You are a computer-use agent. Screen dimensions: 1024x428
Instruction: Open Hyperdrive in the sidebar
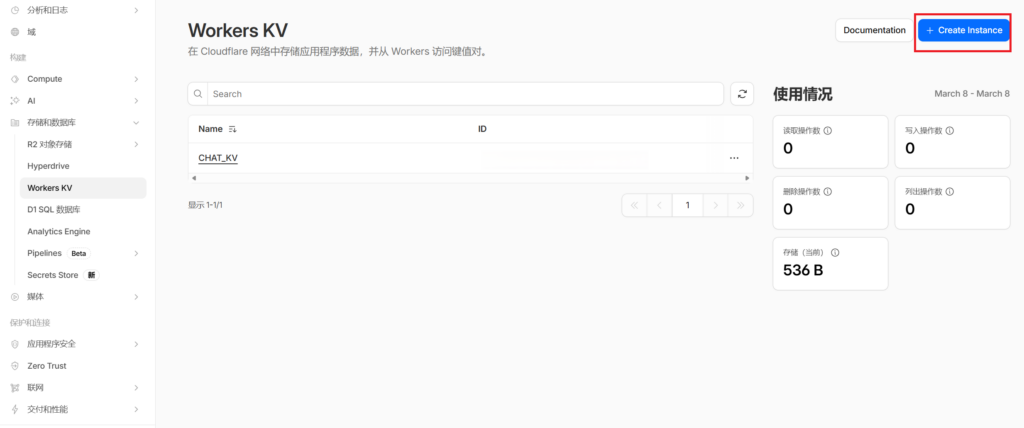tap(48, 166)
